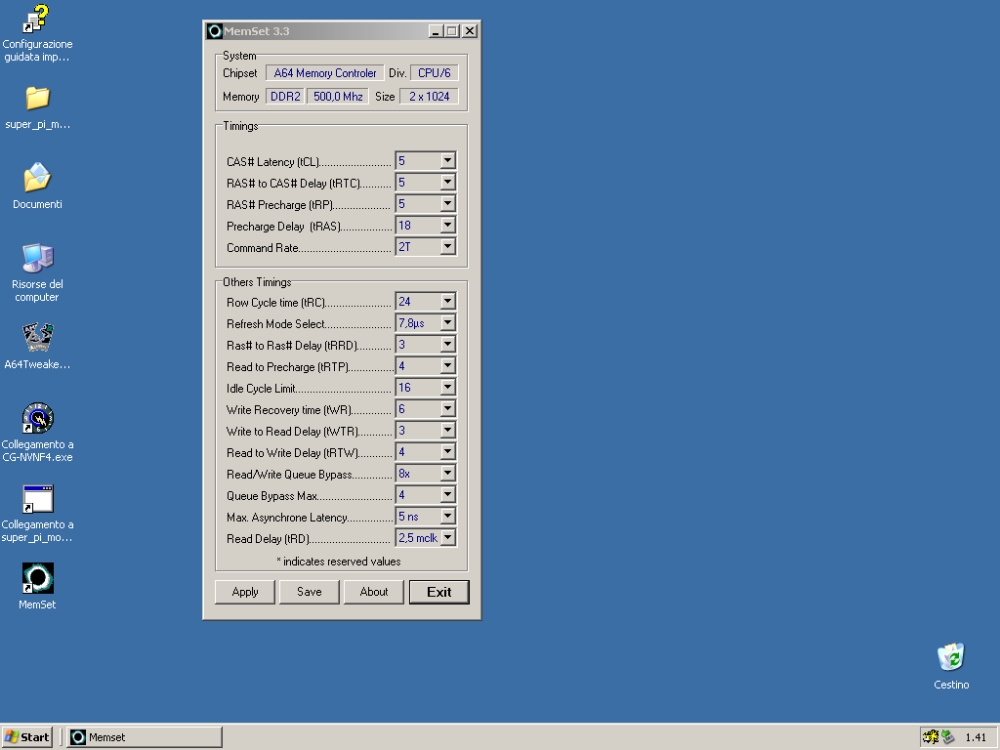Expand the Queue Bypass Max dropdown
Screen dimensions: 1000x750
tap(448, 495)
